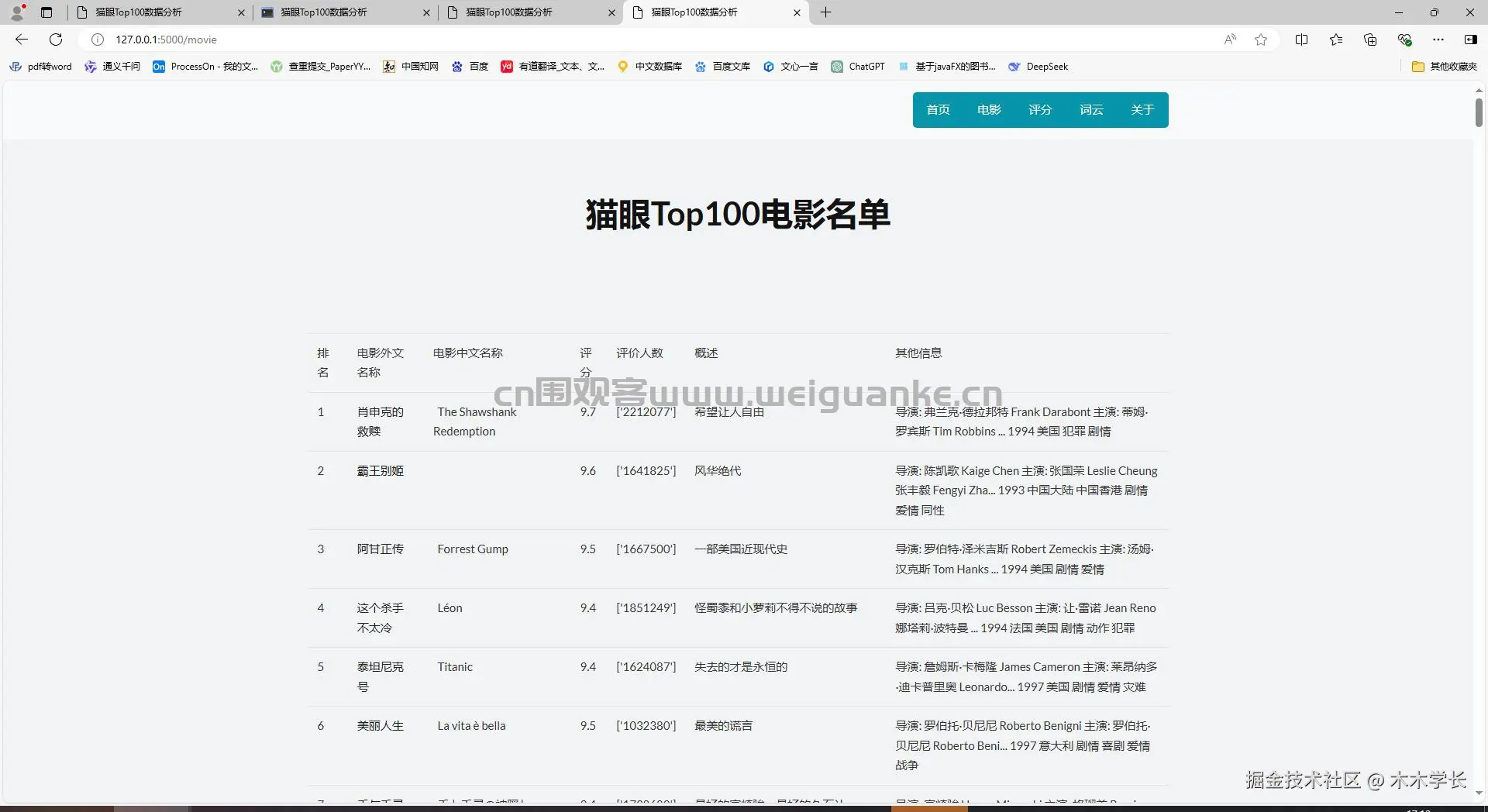Open the 中文数据库 bookmark
The width and height of the screenshot is (1488, 812).
[x=650, y=67]
